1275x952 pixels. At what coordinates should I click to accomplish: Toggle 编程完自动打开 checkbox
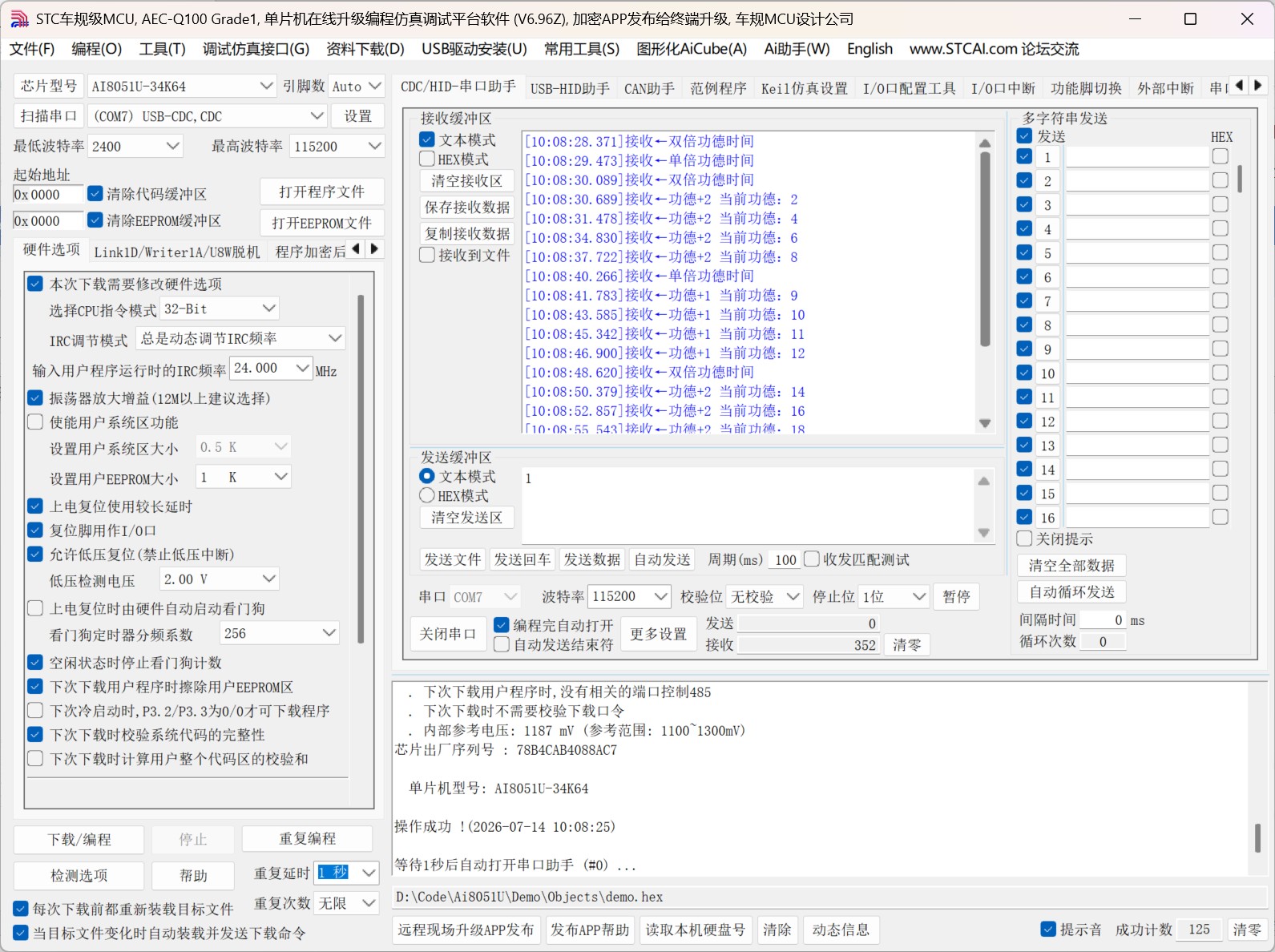502,624
